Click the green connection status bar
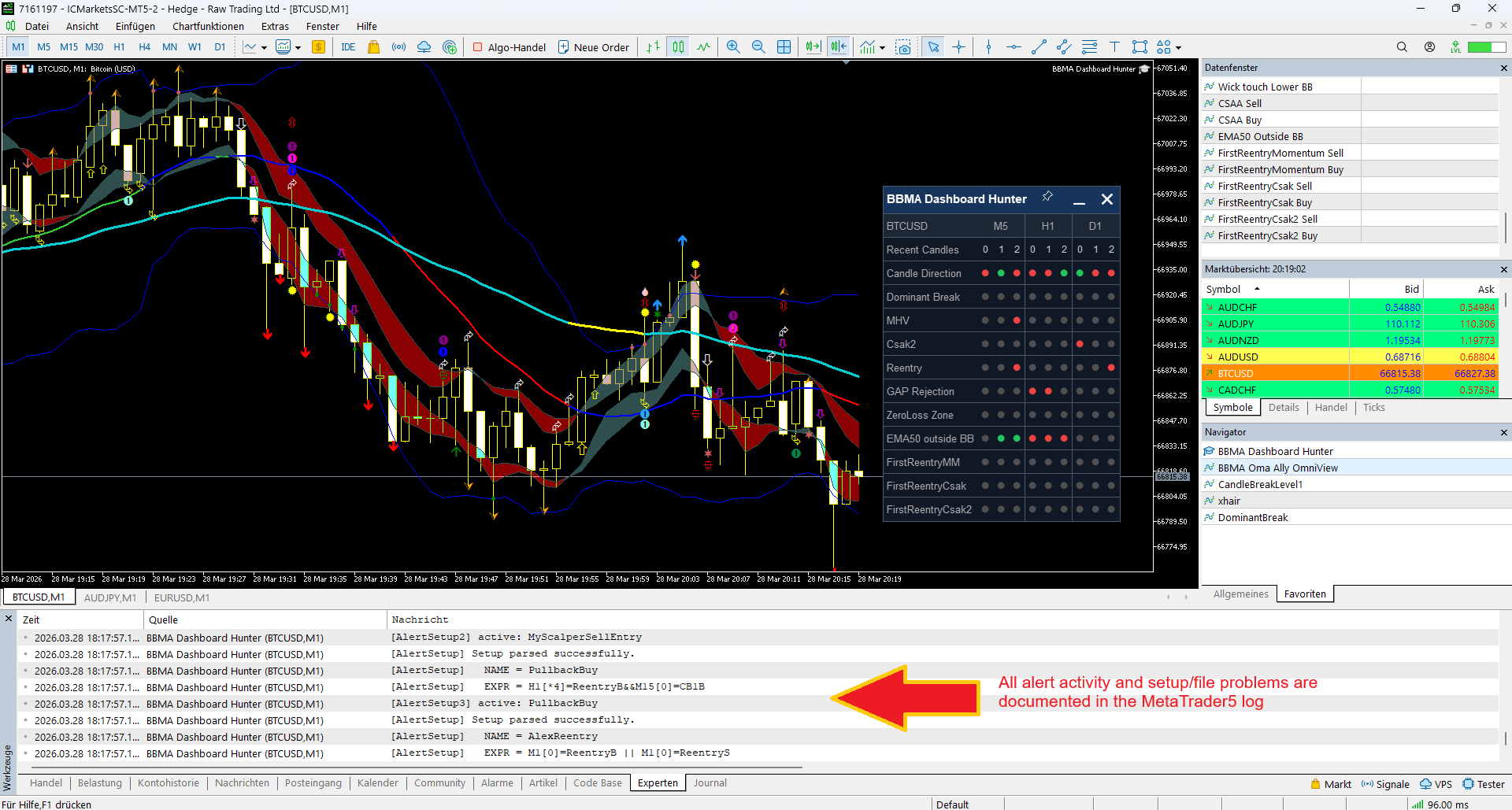Viewport: 1512px width, 810px height. [x=1487, y=47]
